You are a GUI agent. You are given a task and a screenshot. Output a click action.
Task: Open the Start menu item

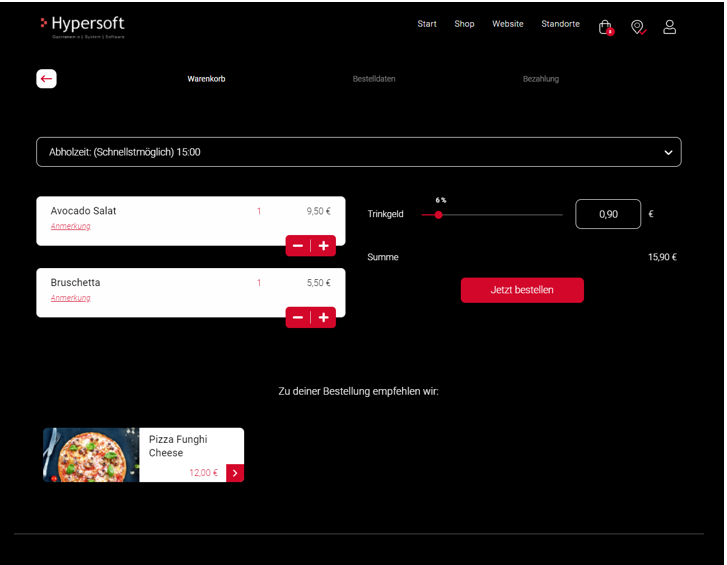427,24
